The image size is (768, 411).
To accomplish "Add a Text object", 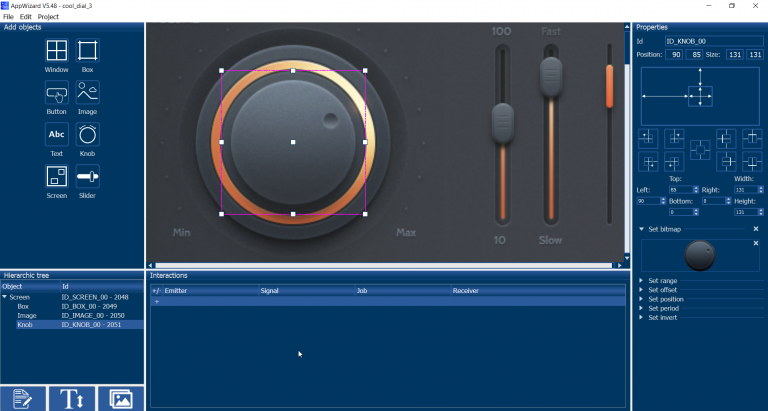I will [x=57, y=134].
